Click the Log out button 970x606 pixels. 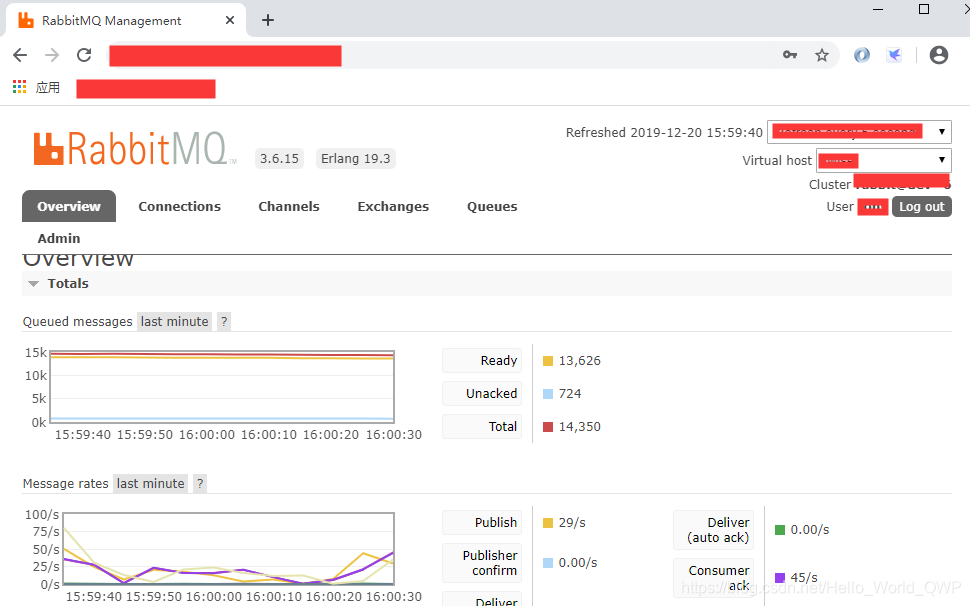922,207
